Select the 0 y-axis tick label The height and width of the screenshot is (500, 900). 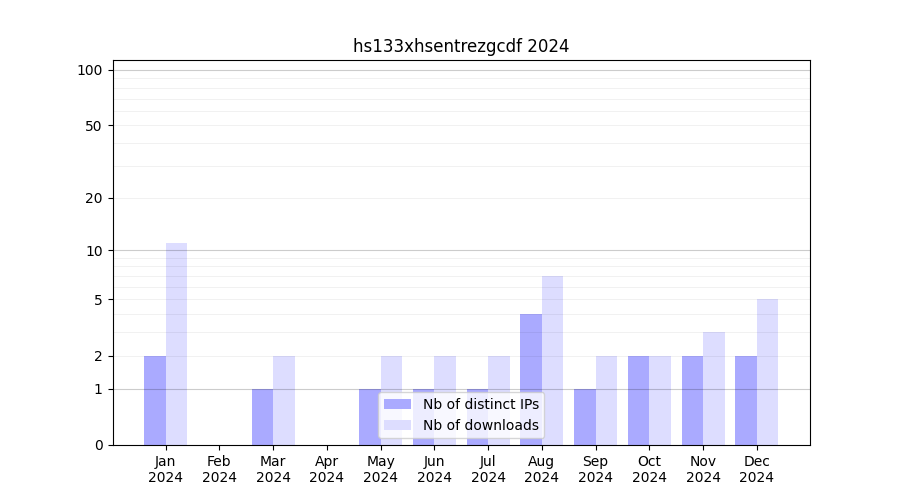pos(98,445)
